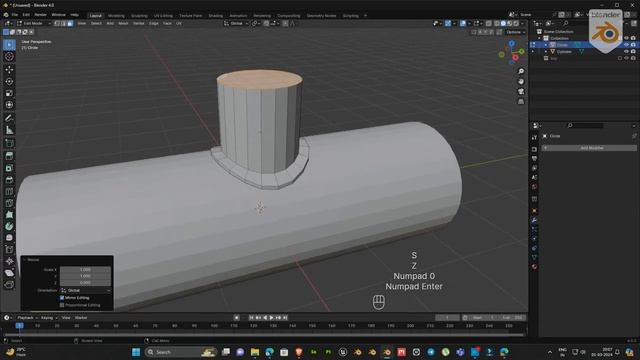Screen dimensions: 640x360
Task: Activate the Select Box tool
Action: 9,45
